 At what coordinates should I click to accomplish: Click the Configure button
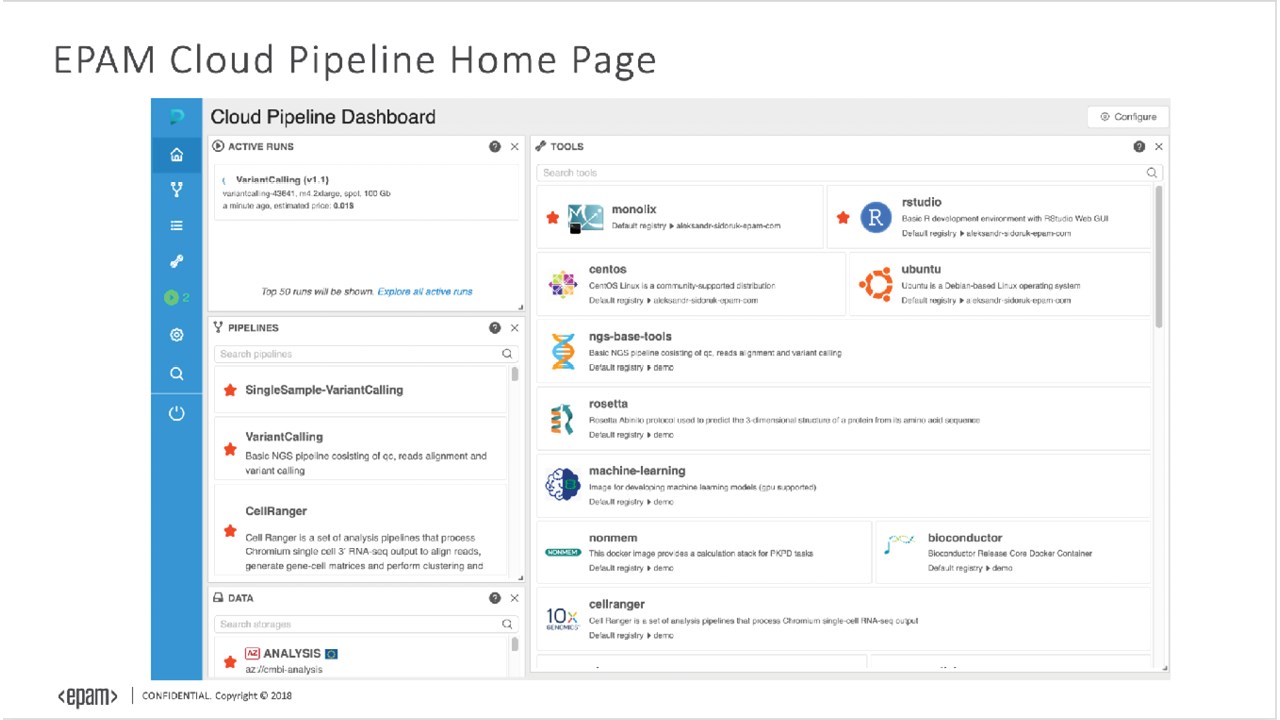click(1128, 117)
